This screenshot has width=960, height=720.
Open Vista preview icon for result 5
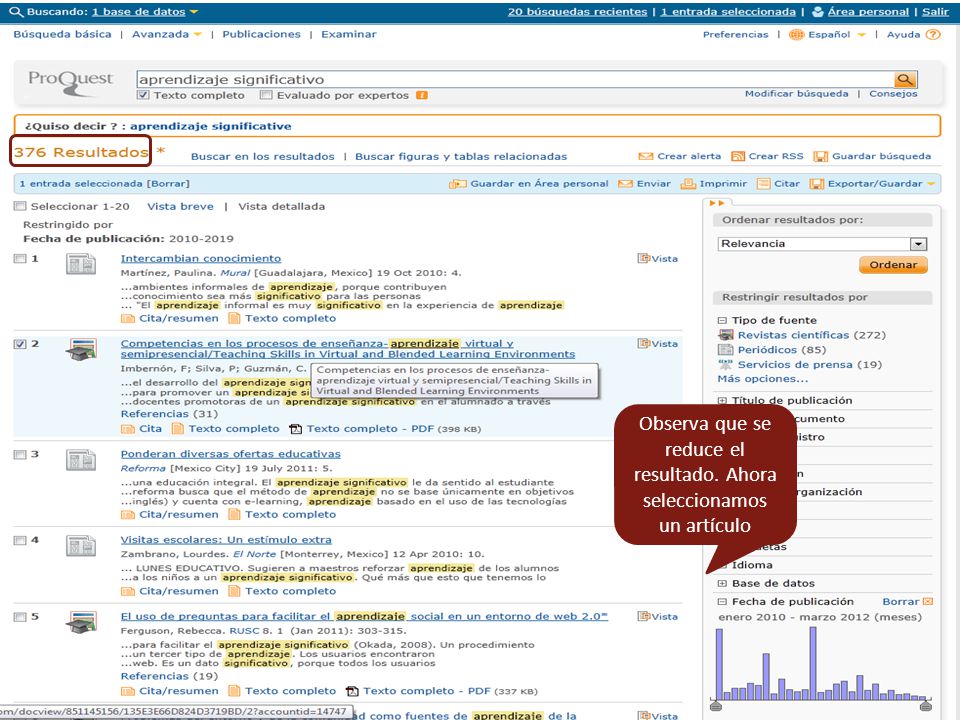[x=643, y=617]
